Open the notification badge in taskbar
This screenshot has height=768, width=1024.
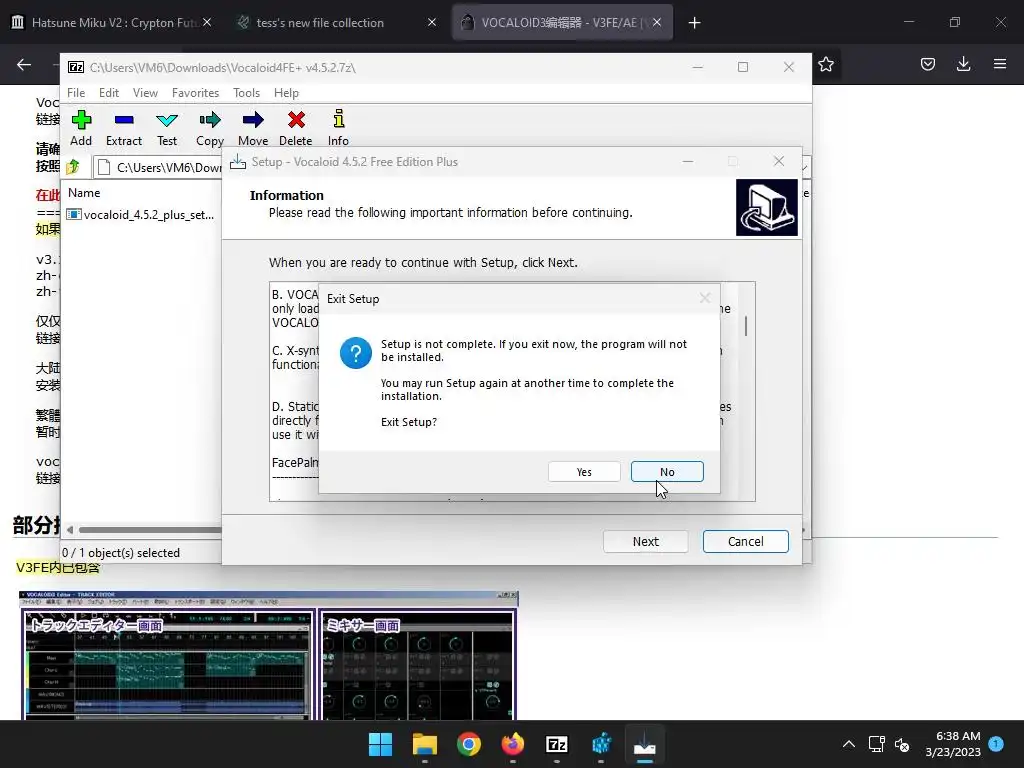tap(996, 743)
